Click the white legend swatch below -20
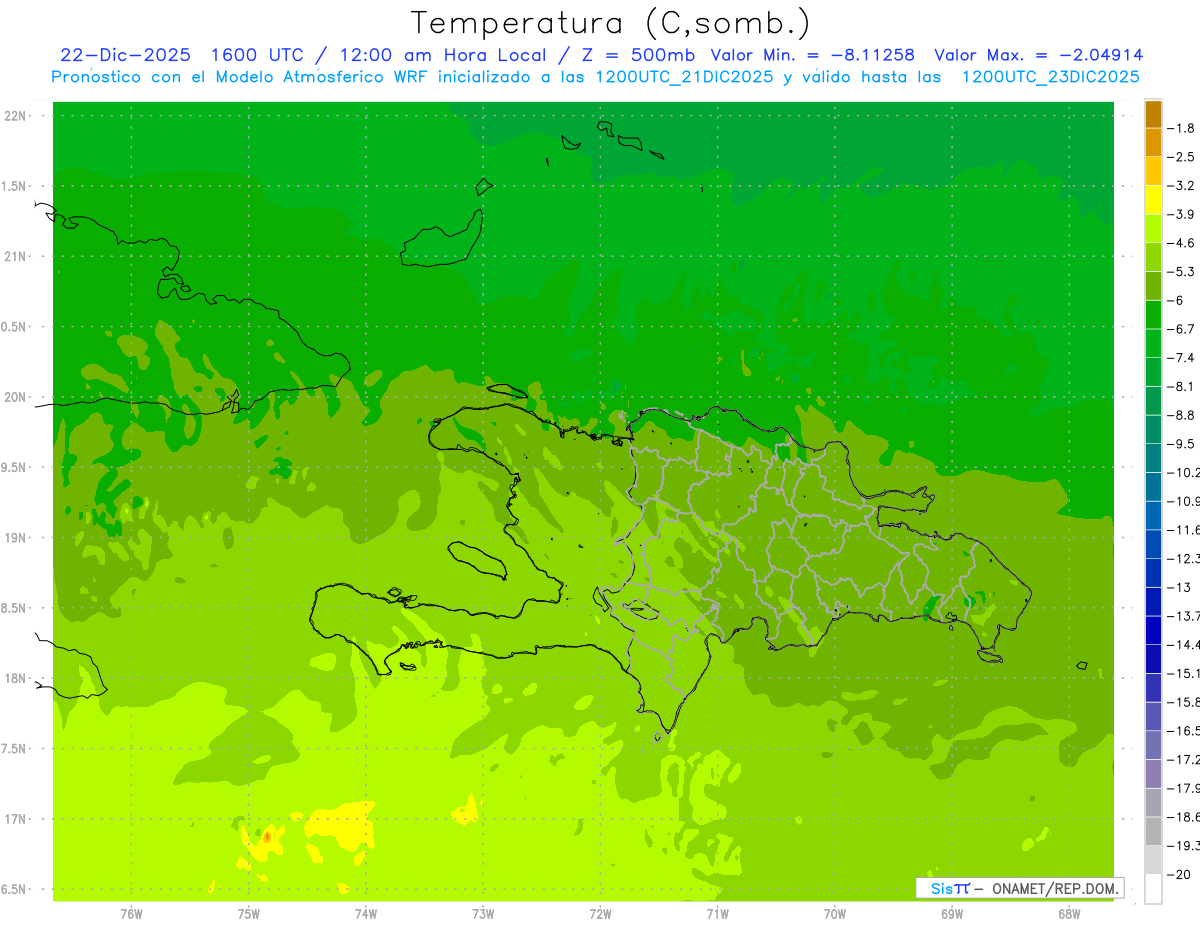The image size is (1200, 927). (1153, 889)
